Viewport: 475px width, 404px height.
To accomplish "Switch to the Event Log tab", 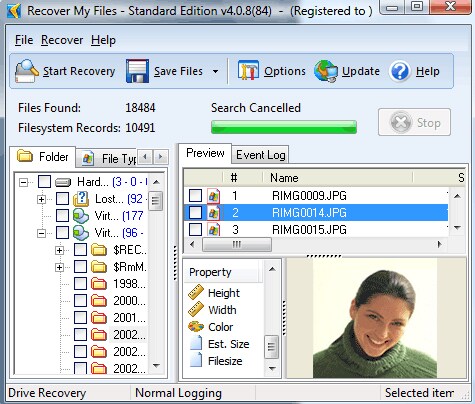I will pos(261,155).
